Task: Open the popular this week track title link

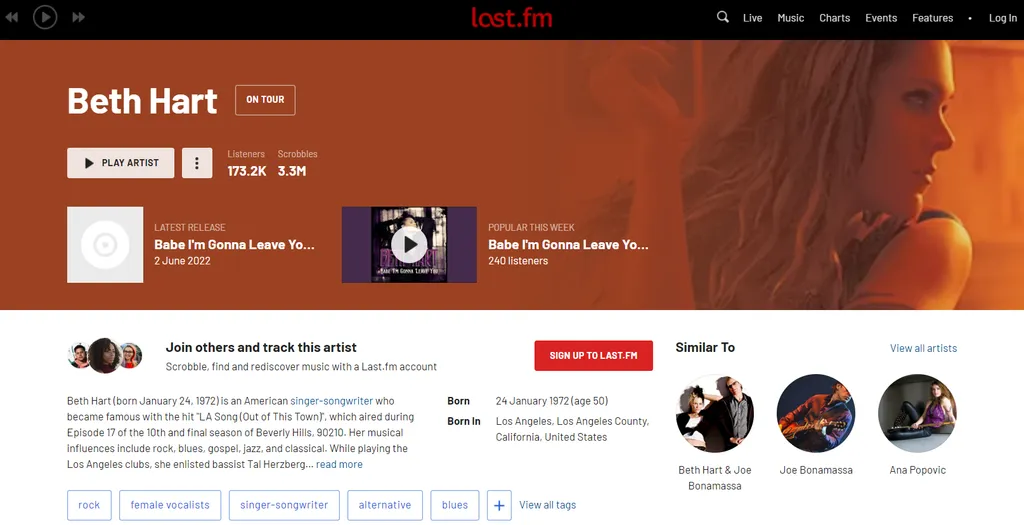Action: 568,245
